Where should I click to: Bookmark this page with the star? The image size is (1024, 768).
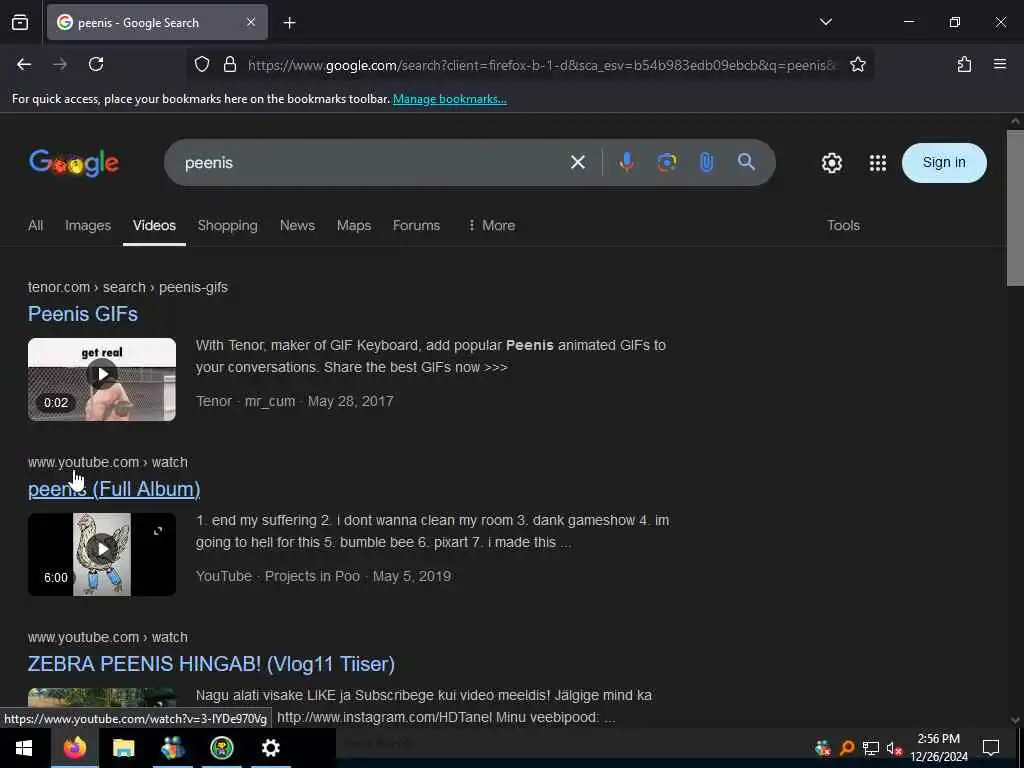[x=857, y=65]
